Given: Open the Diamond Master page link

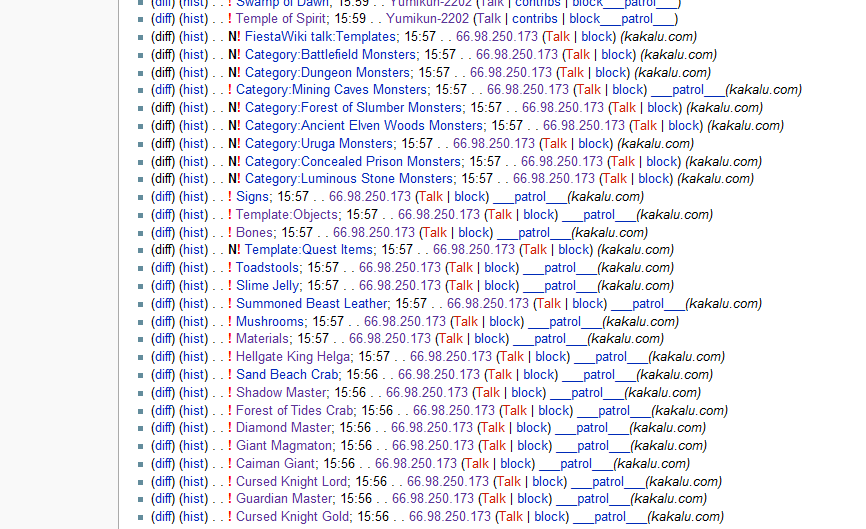Looking at the screenshot, I should 283,428.
